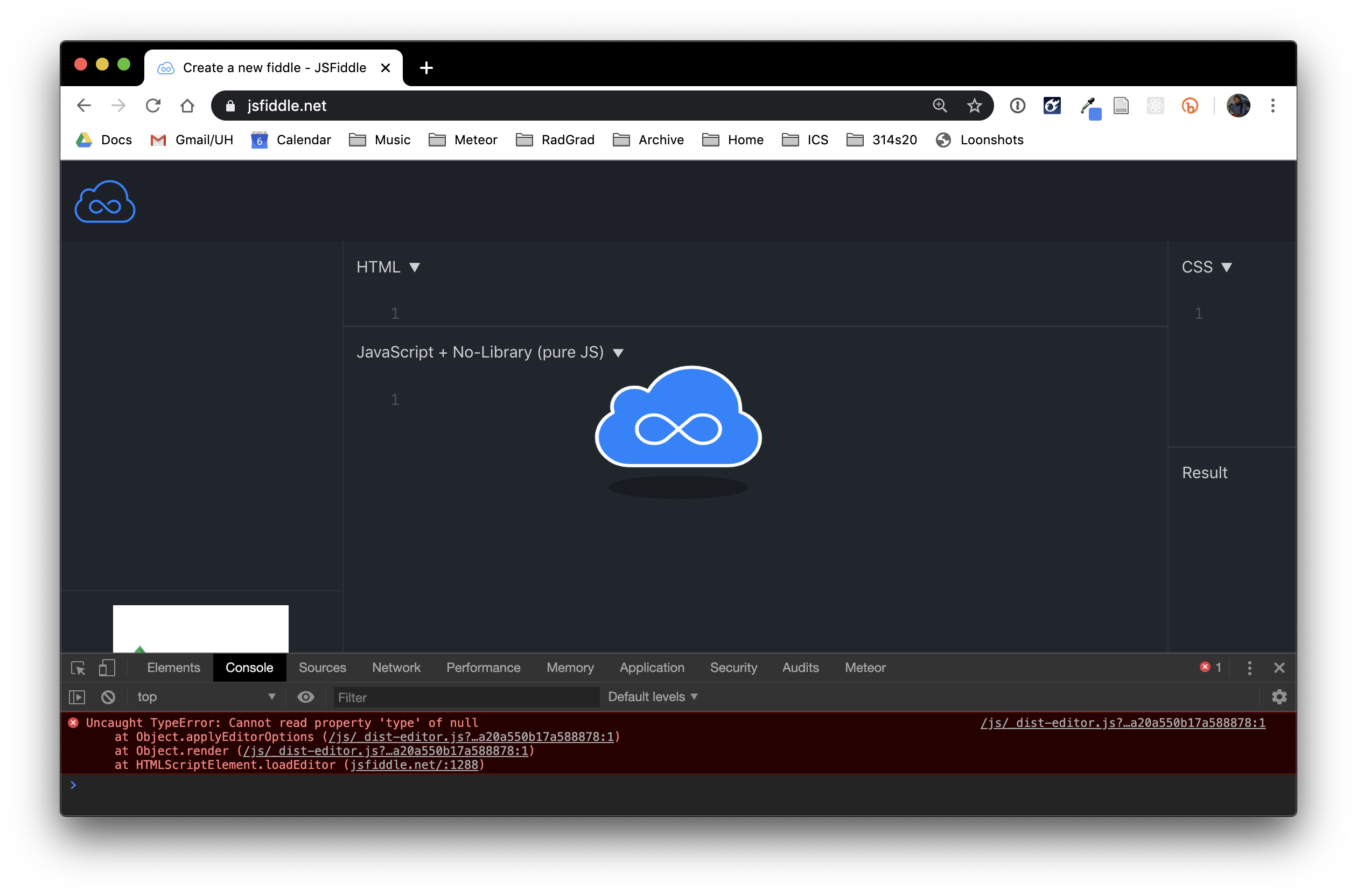
Task: Click the orange circular extension icon
Action: coord(1190,106)
